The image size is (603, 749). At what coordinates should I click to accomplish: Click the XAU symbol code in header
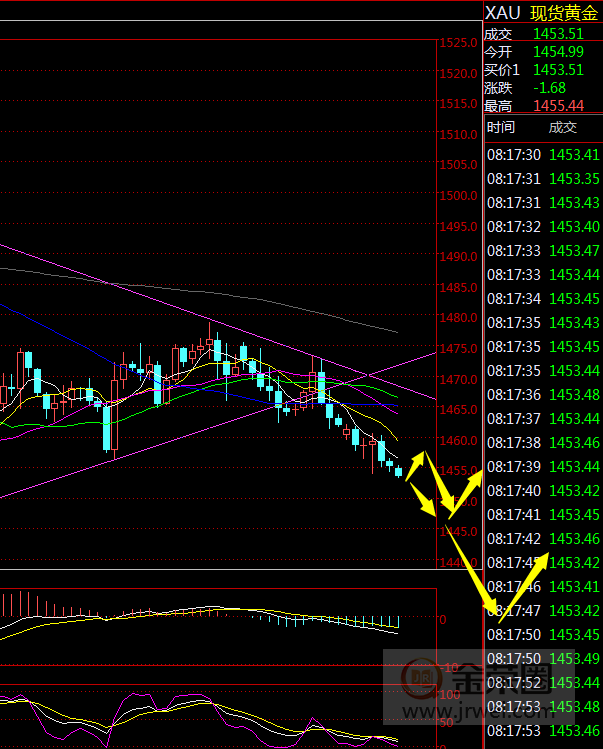click(x=503, y=12)
